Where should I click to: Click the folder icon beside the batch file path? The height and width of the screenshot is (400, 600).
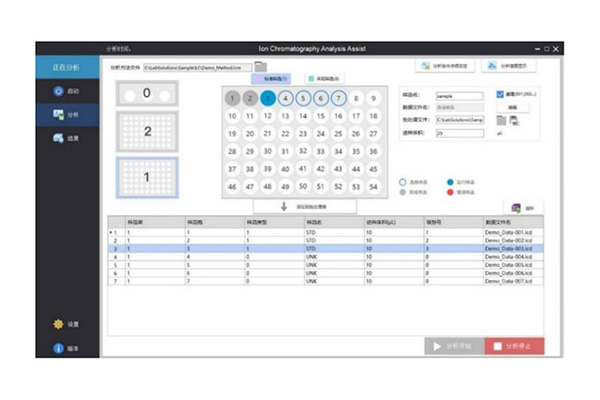[501, 120]
